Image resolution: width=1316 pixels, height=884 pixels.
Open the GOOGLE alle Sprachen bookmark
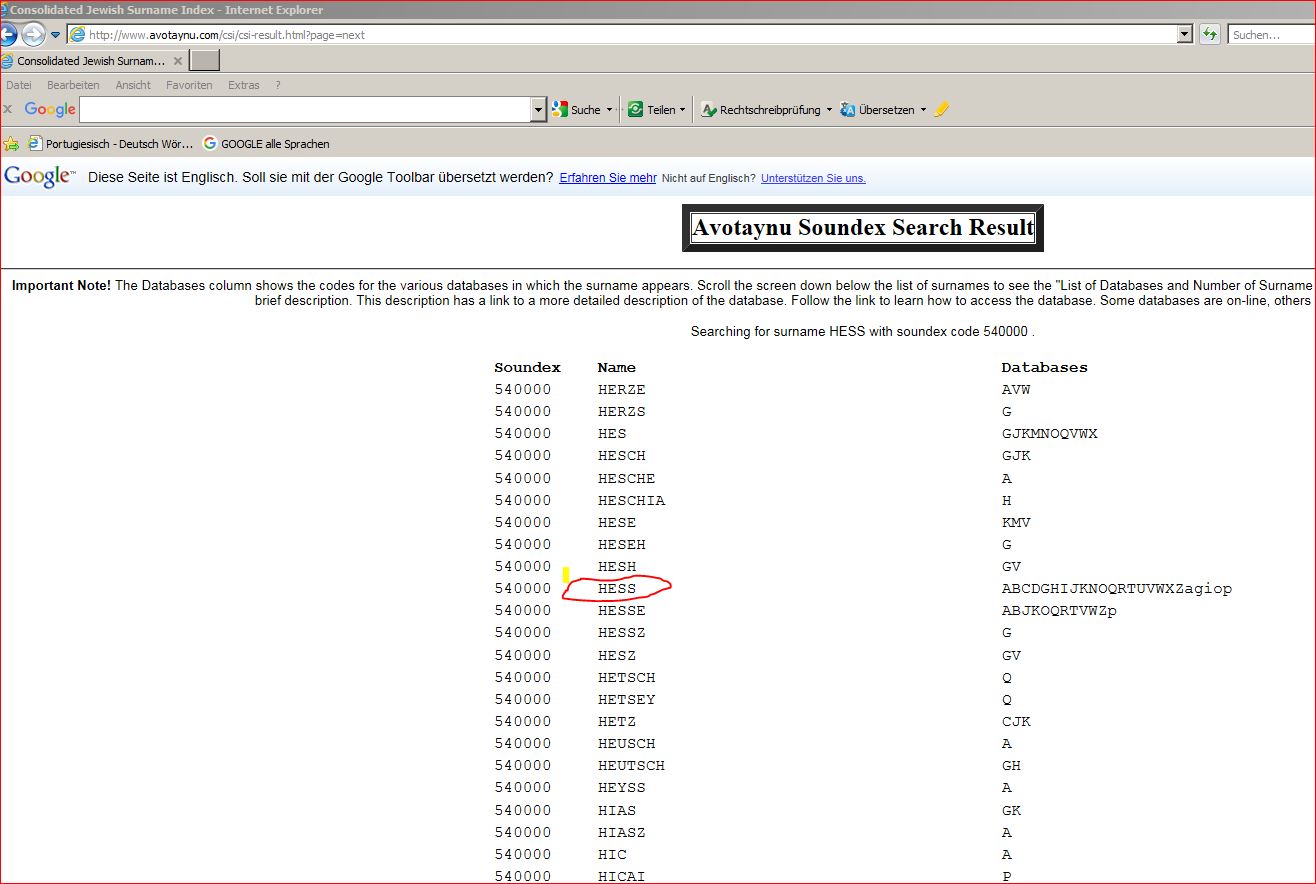tap(266, 144)
